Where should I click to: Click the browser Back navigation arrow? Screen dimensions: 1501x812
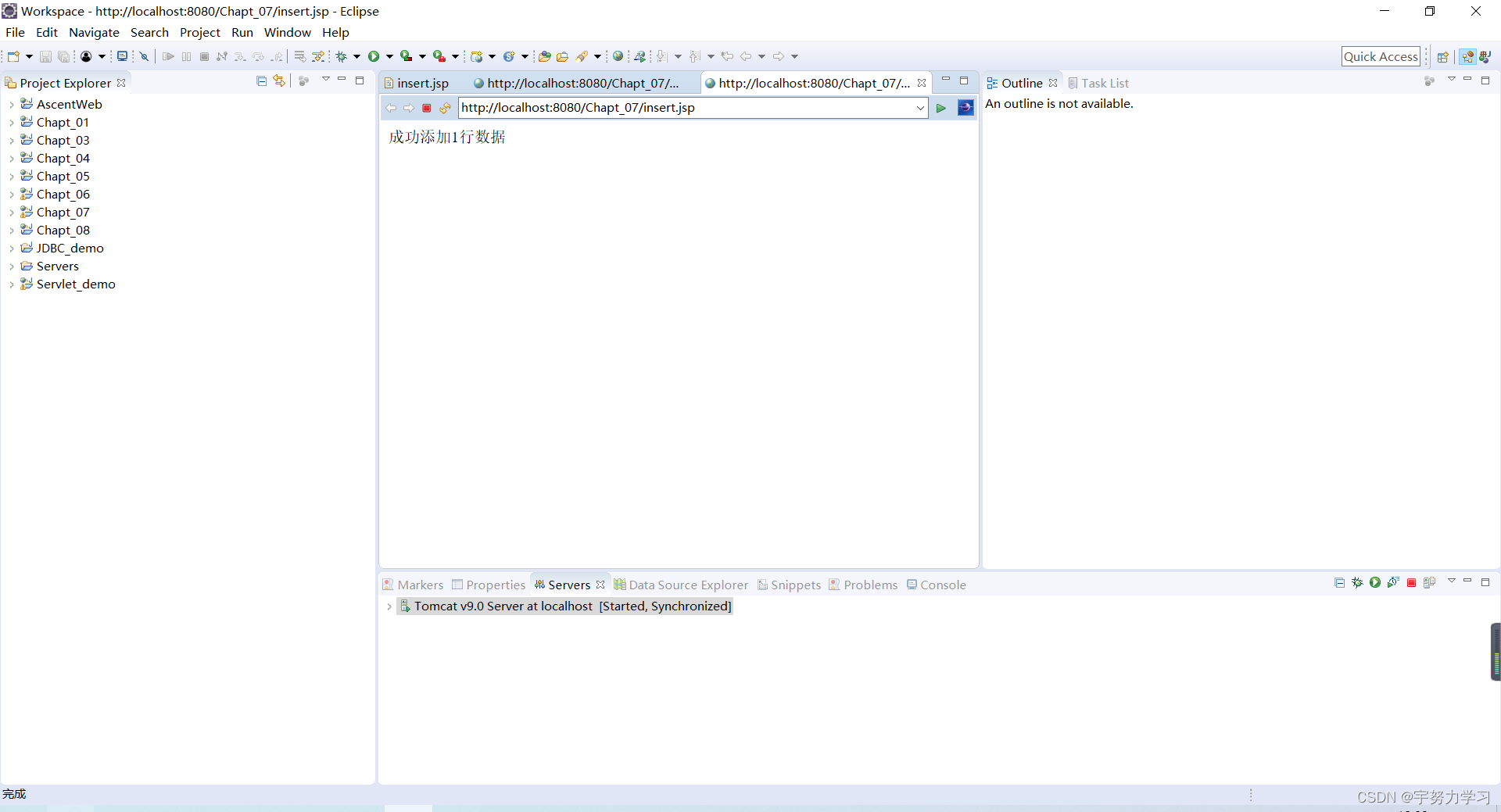392,108
